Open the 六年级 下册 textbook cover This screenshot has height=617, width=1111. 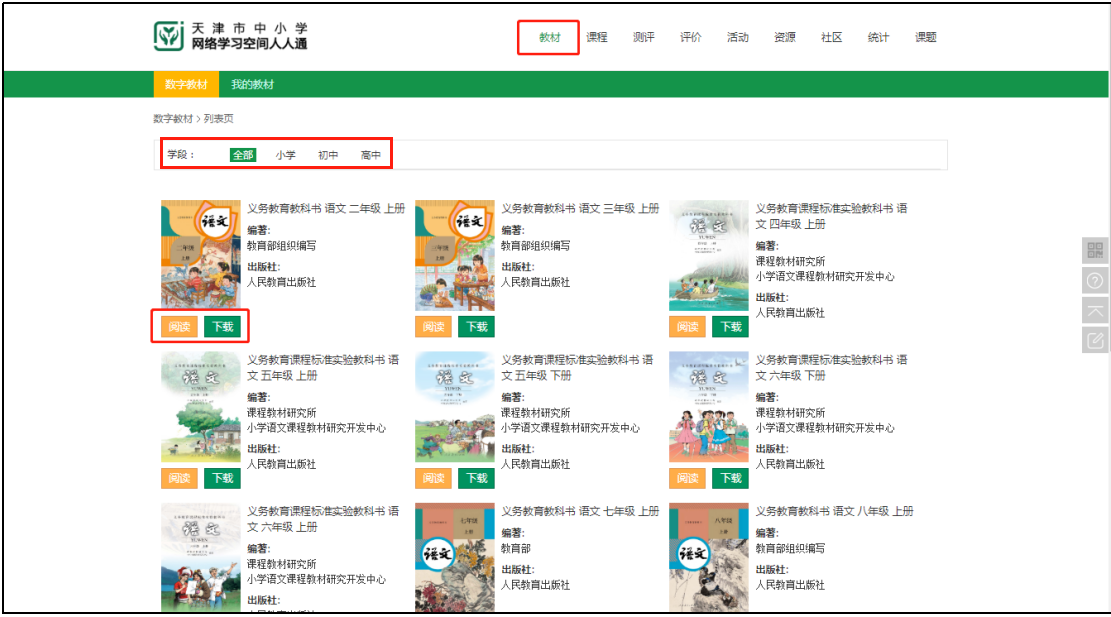click(x=709, y=407)
